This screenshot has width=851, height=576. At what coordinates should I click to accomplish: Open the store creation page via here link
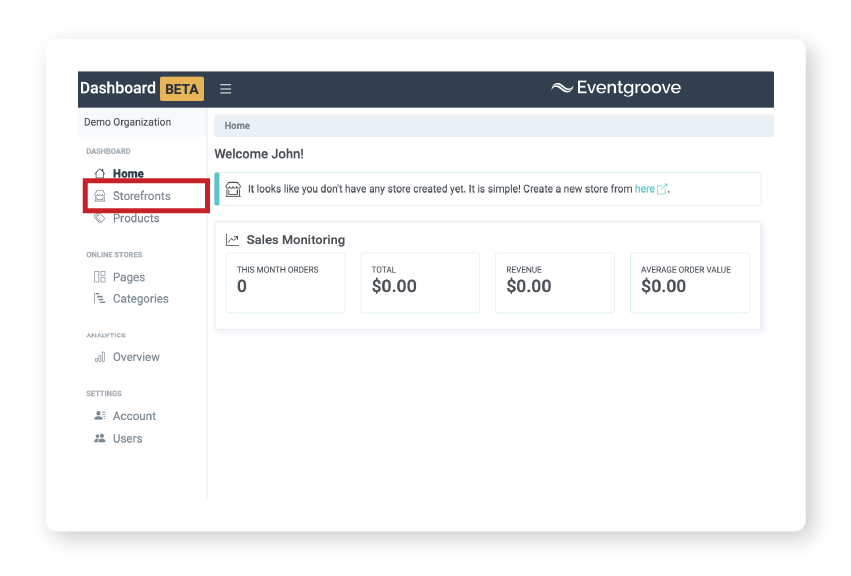pyautogui.click(x=644, y=189)
